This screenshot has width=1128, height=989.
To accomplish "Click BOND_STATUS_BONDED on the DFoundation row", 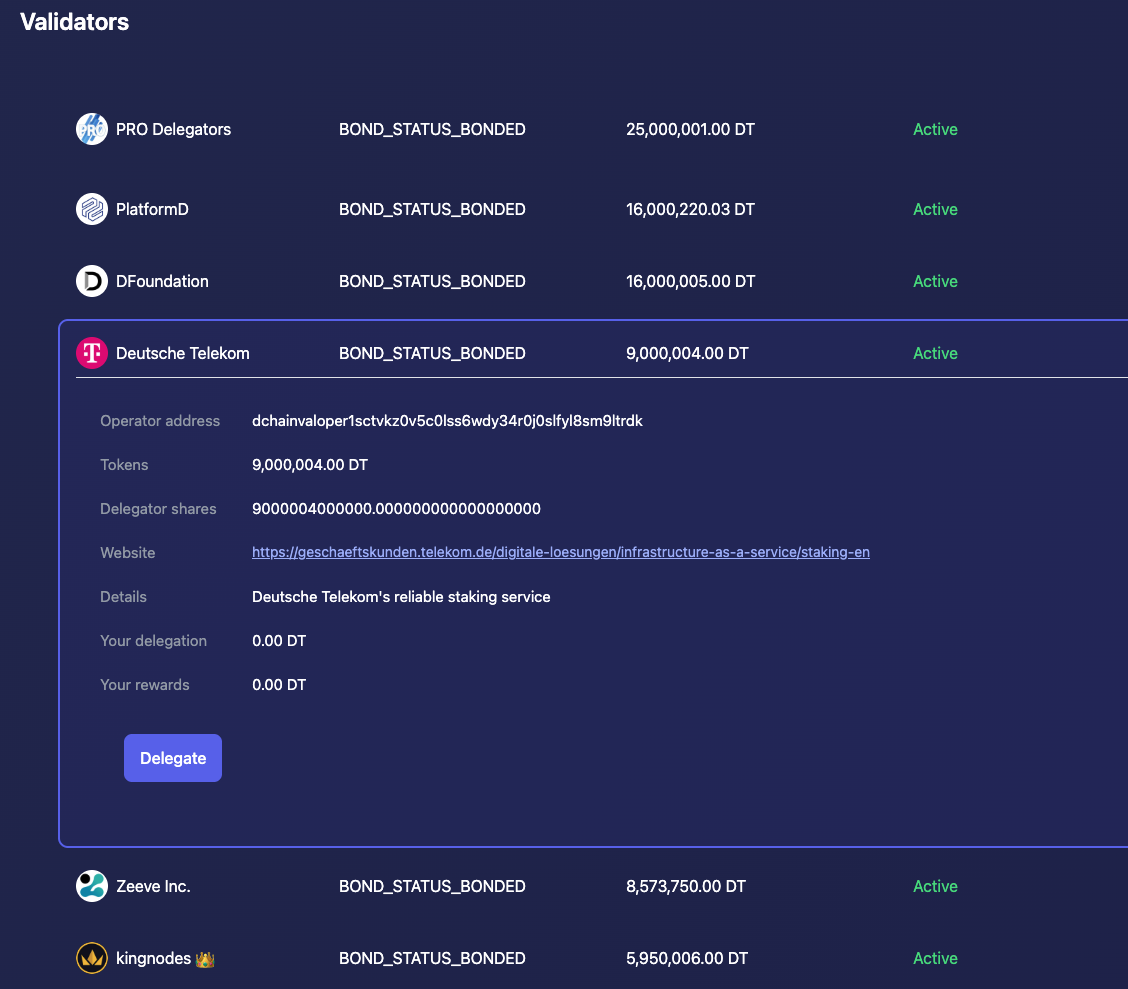I will (x=432, y=281).
